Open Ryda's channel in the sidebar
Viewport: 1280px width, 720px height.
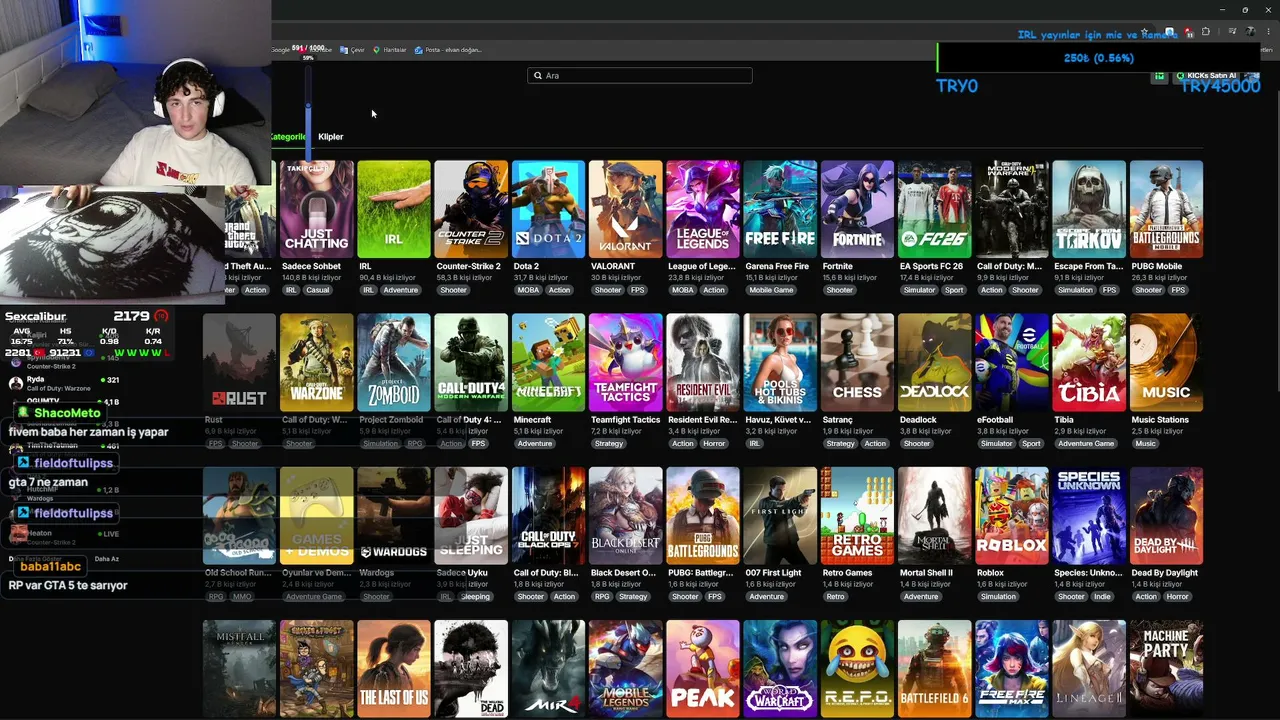tap(64, 385)
